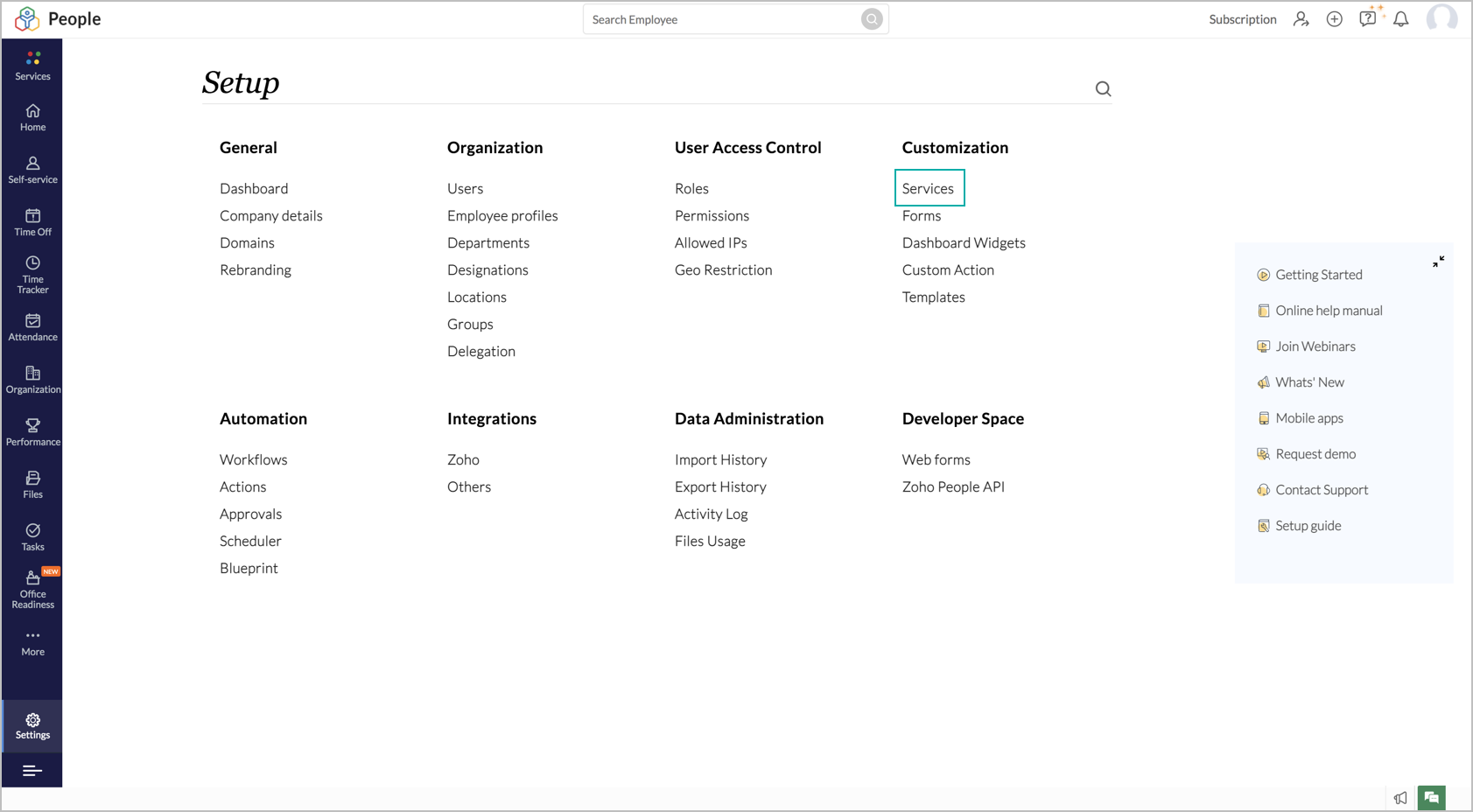Collapse the Getting Started help panel
This screenshot has height=812, width=1473.
[1438, 262]
